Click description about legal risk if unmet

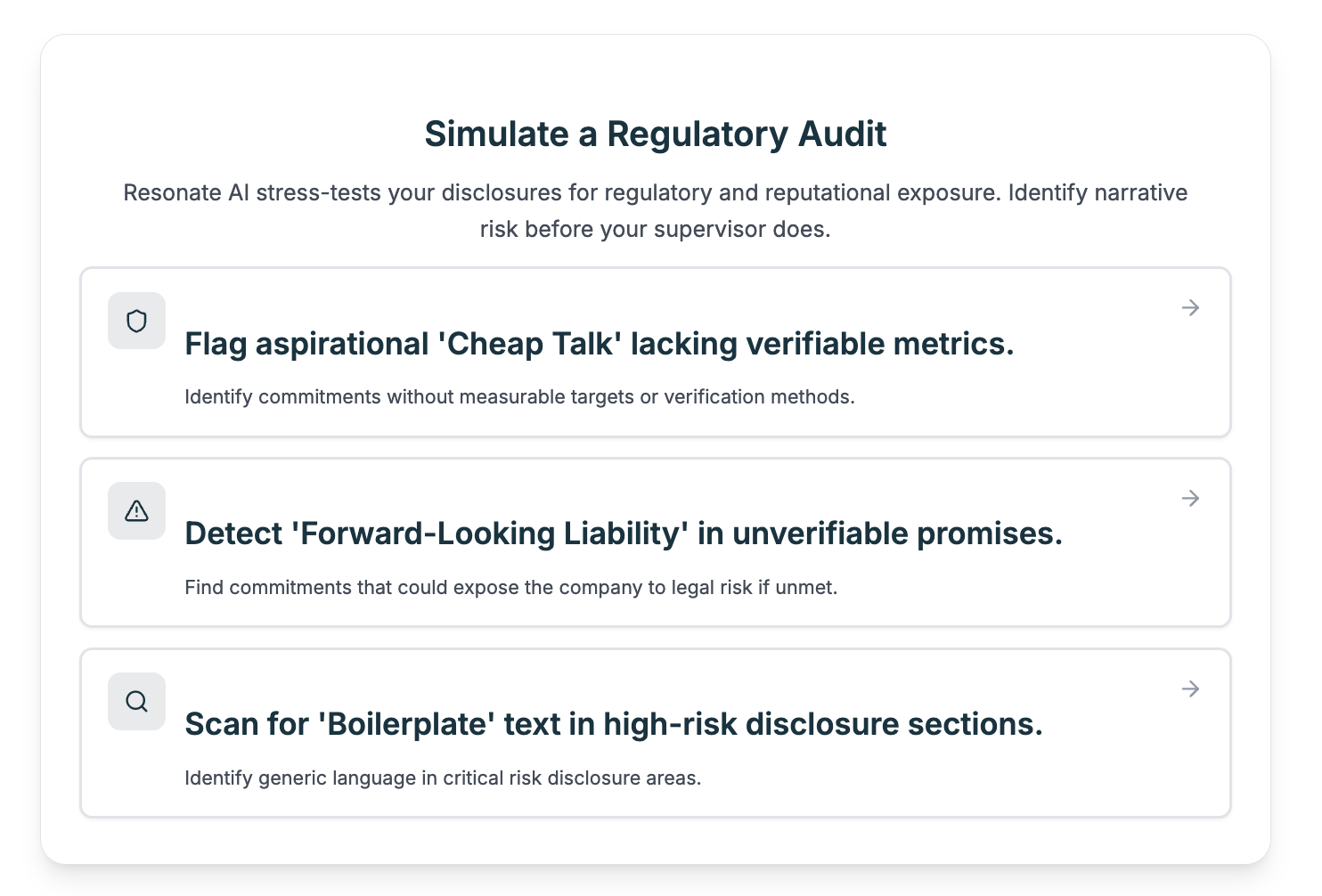click(510, 588)
